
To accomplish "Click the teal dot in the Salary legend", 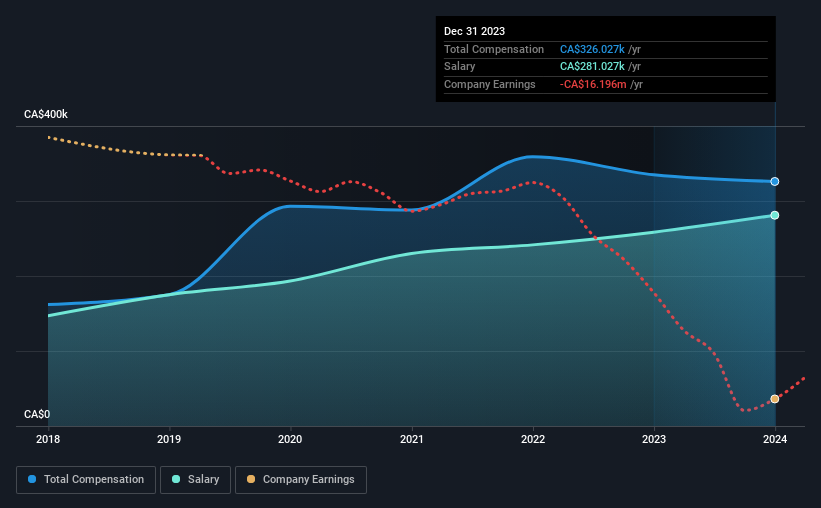I will pos(176,479).
